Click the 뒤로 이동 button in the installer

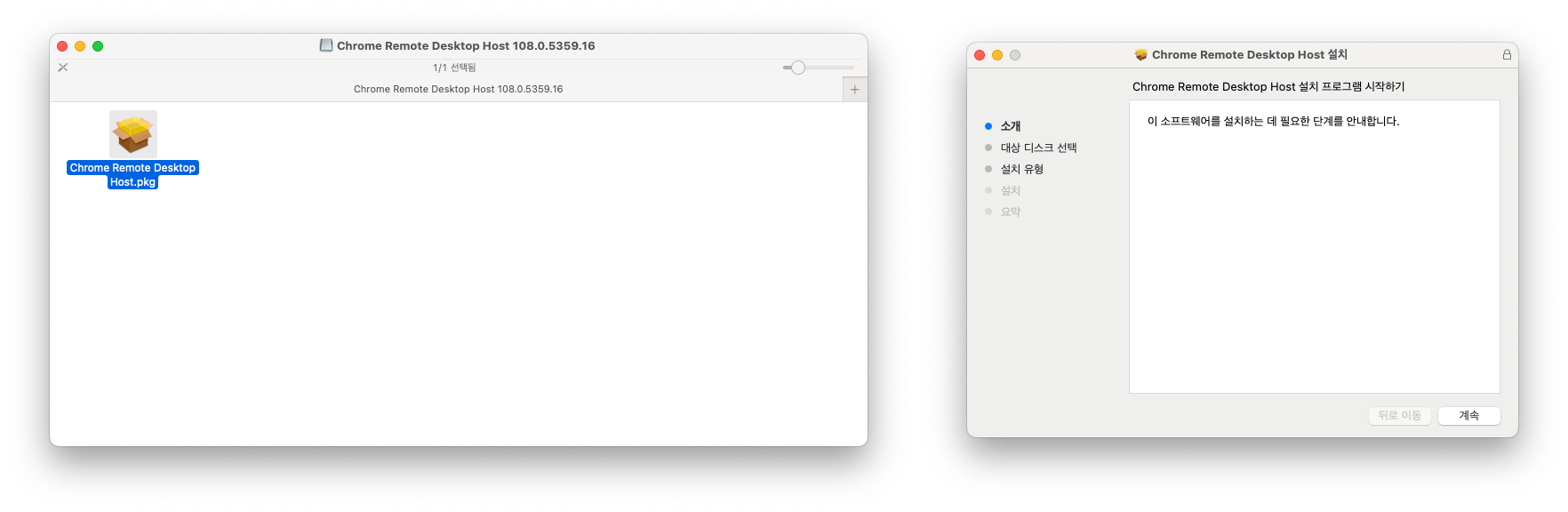(x=1399, y=415)
